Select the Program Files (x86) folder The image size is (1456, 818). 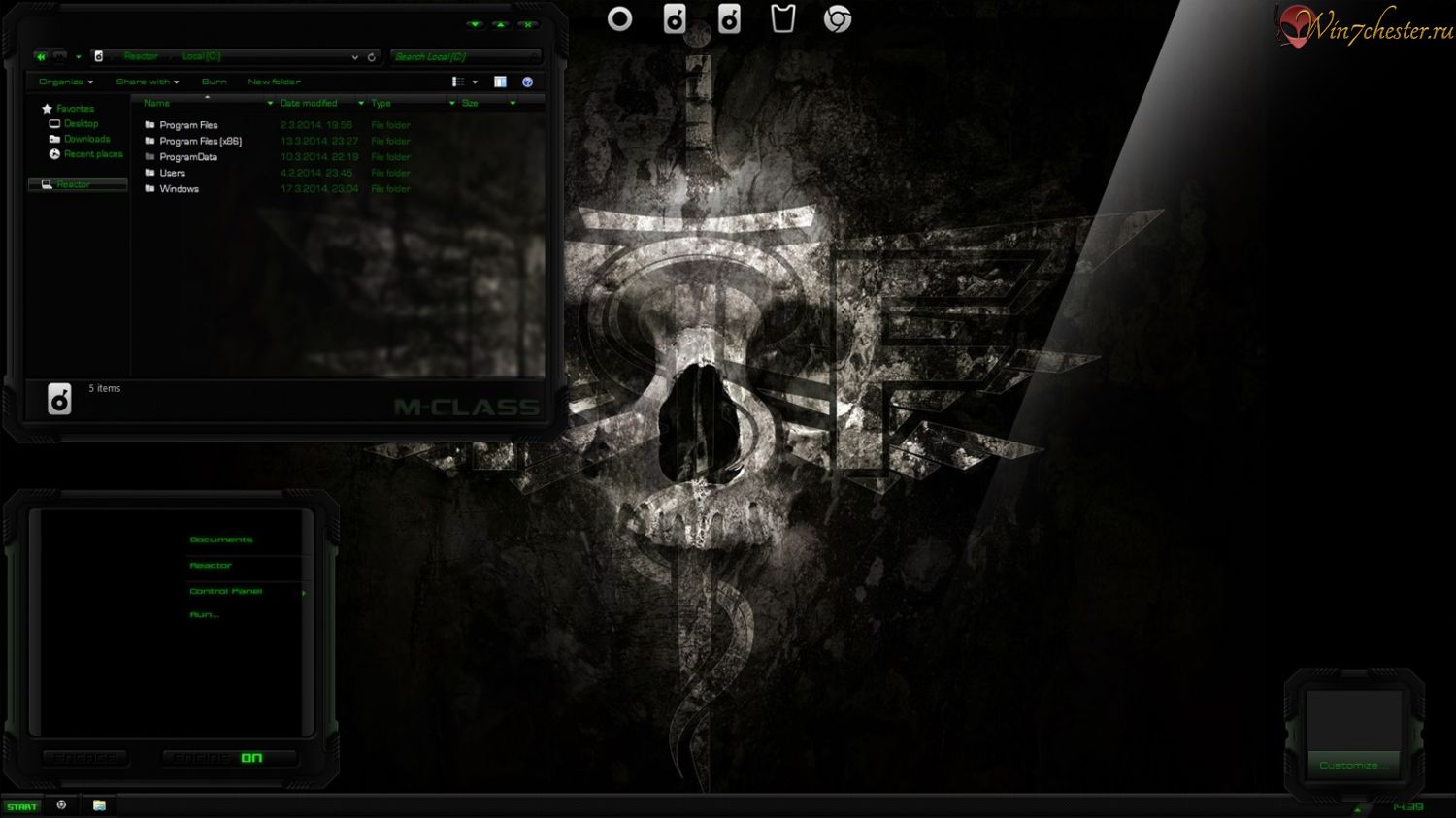200,141
